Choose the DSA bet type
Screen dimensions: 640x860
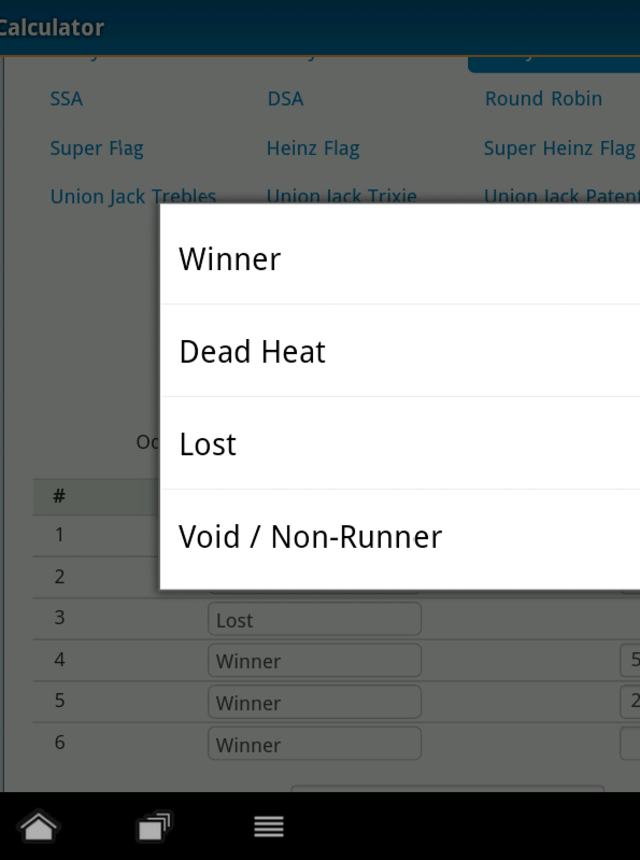coord(285,99)
